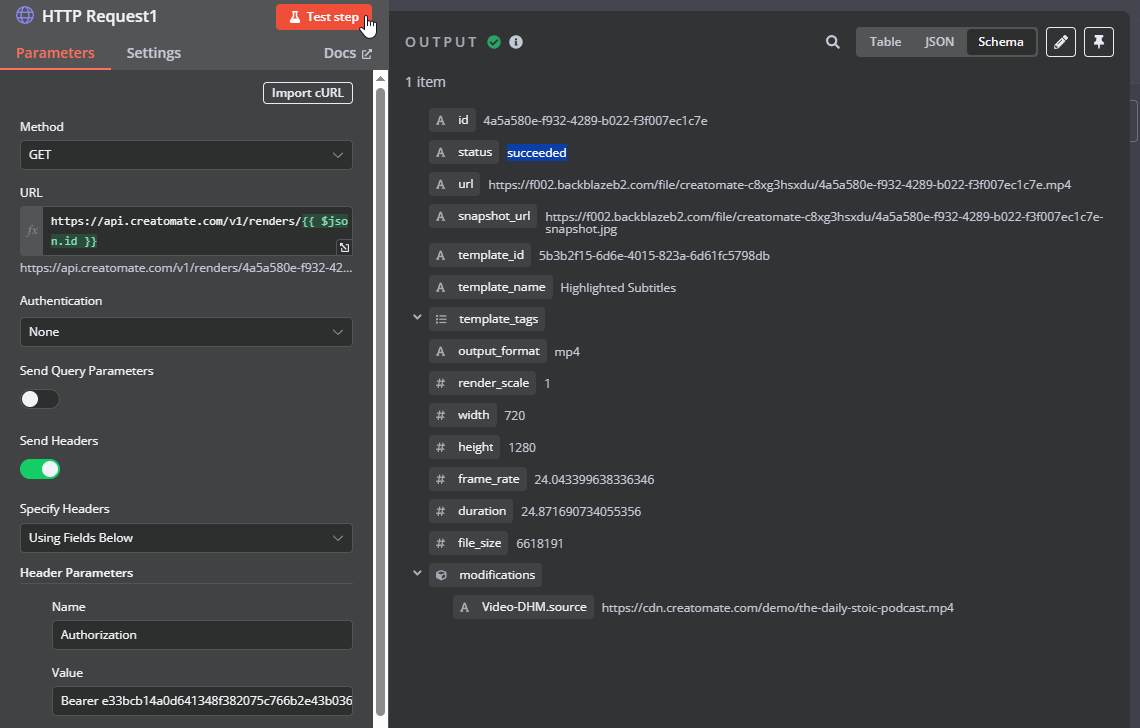Open the Parameters tab
Viewport: 1140px width, 728px height.
point(55,53)
